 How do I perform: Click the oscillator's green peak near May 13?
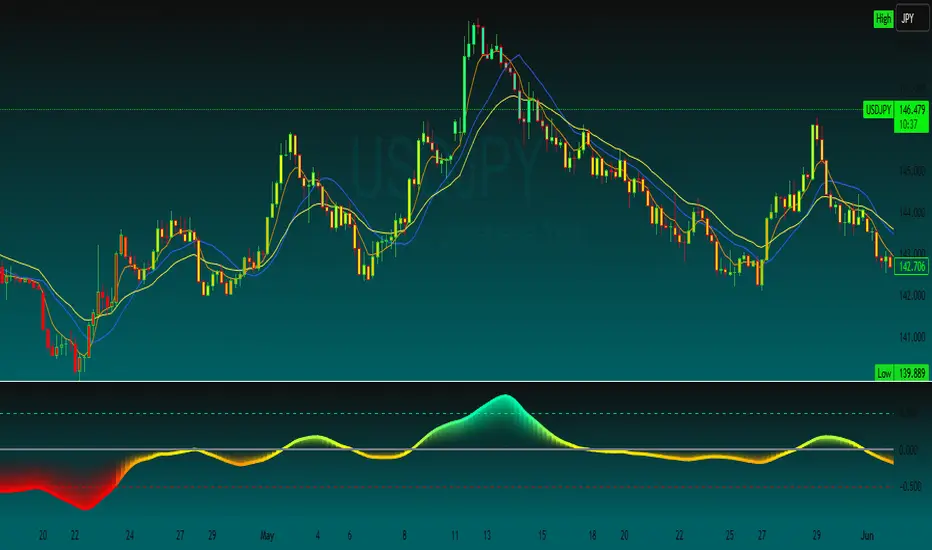tap(505, 397)
